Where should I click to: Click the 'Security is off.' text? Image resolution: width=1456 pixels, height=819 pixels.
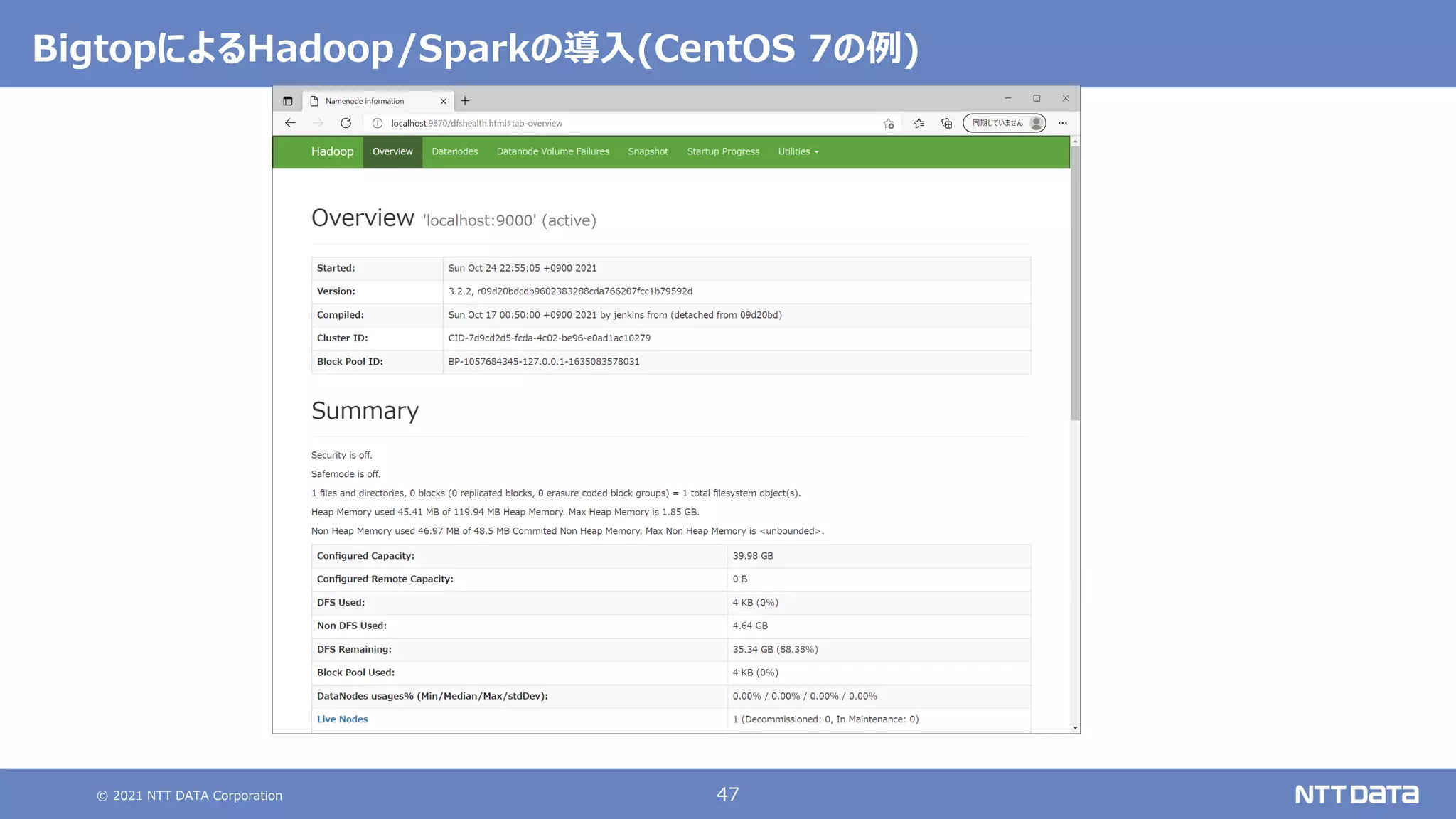pos(342,455)
